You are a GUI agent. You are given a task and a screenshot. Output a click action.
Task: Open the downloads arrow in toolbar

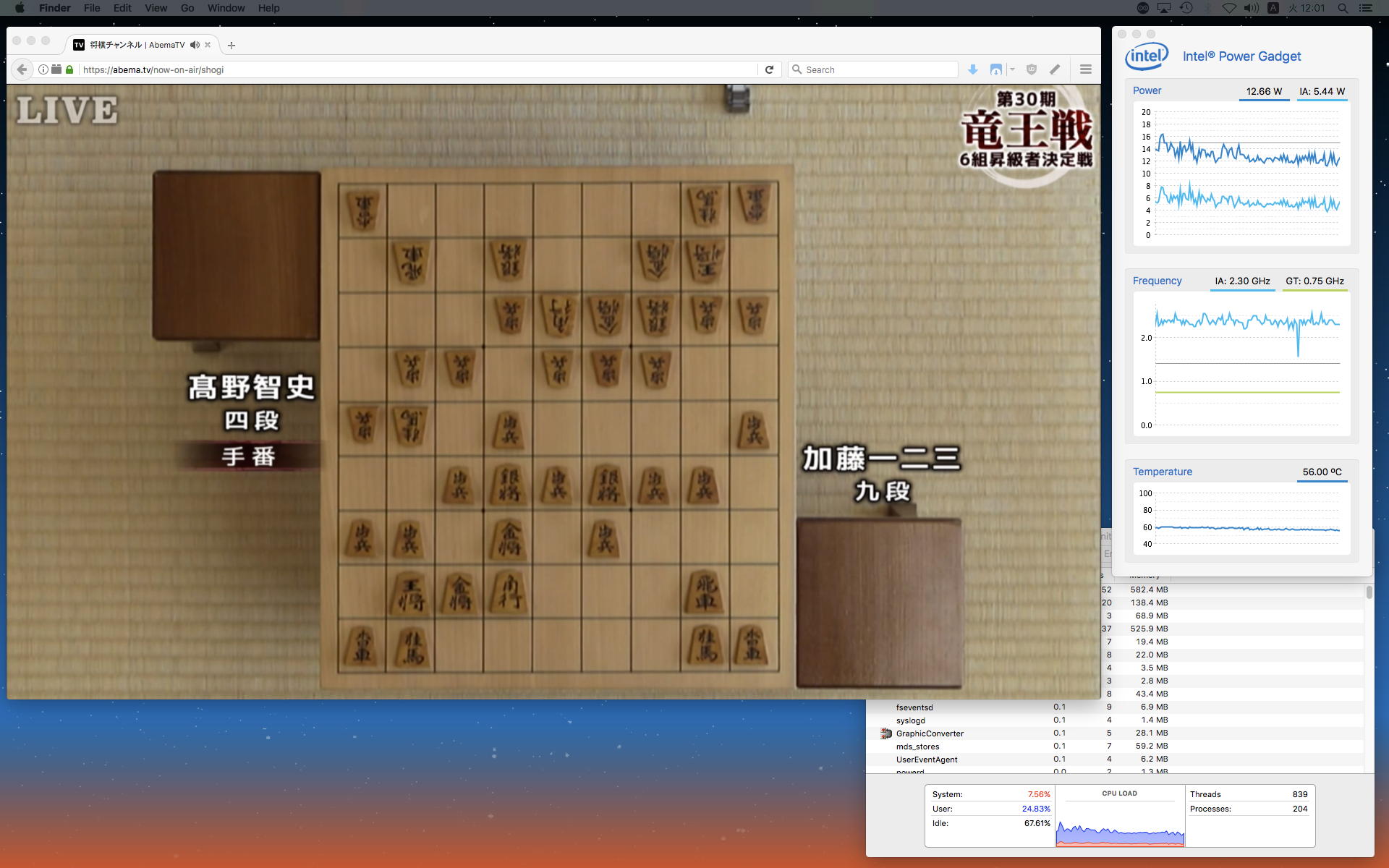coord(973,69)
